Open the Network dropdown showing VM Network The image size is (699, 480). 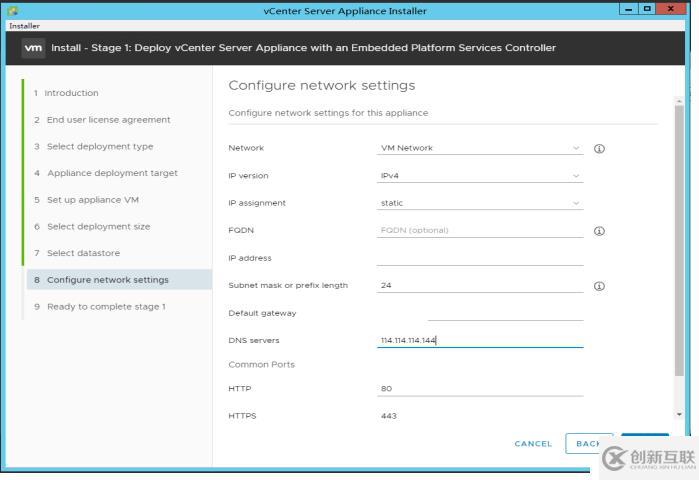pos(480,148)
